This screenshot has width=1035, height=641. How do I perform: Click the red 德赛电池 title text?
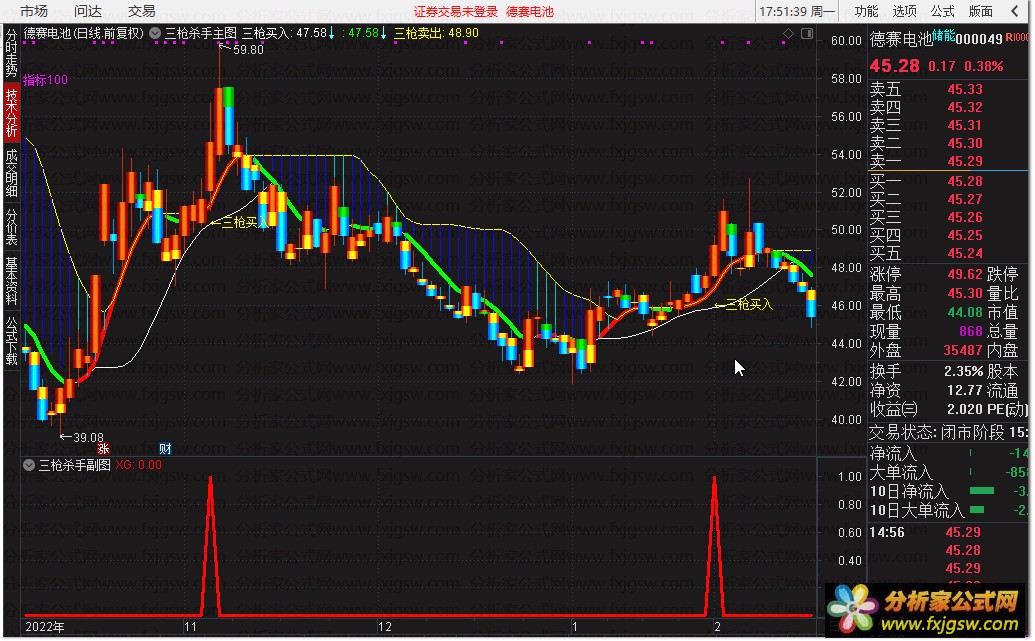tap(530, 11)
